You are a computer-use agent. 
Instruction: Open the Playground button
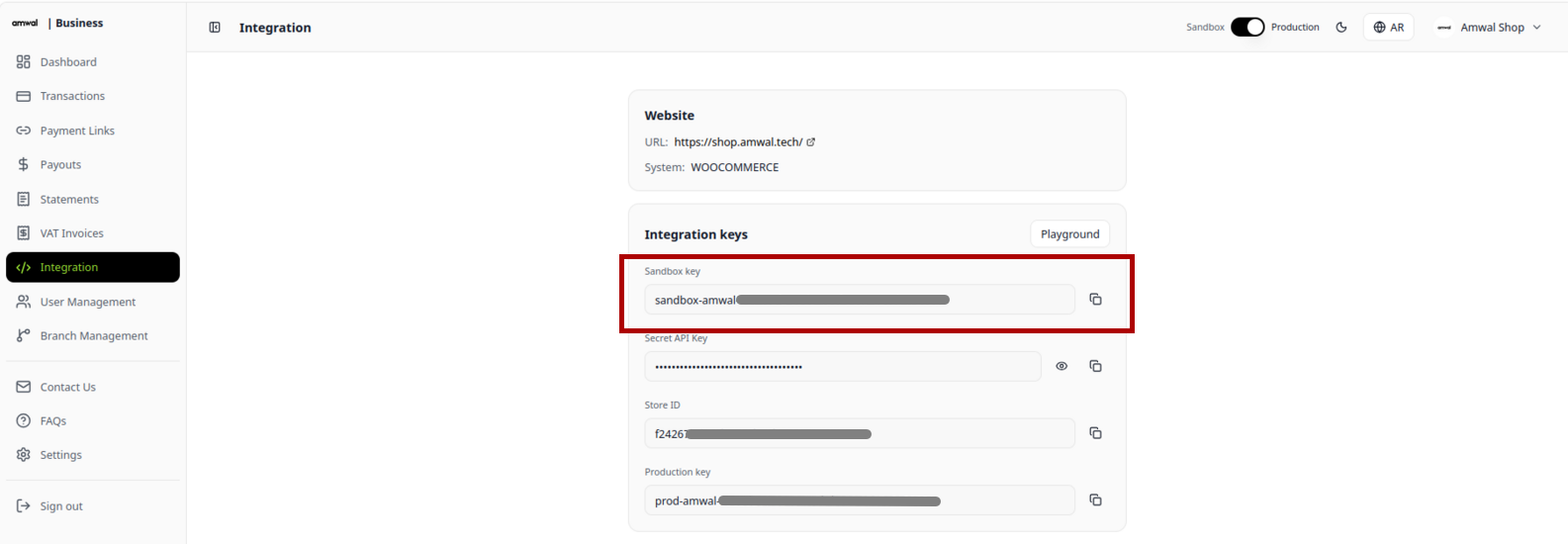[1069, 234]
